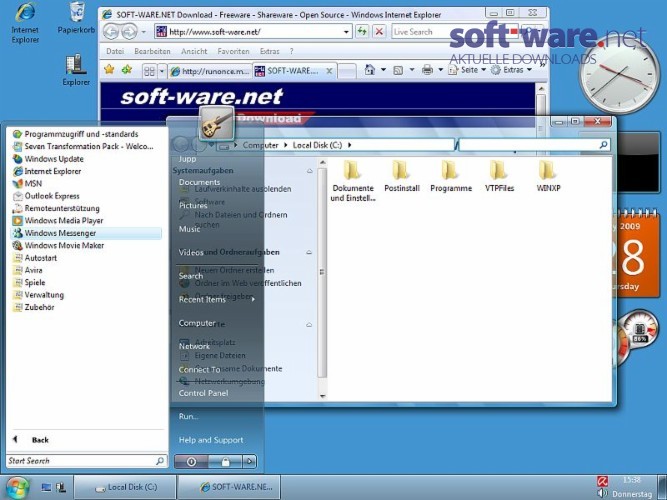Viewport: 667px width, 500px height.
Task: Open Help and Support
Action: pyautogui.click(x=211, y=440)
